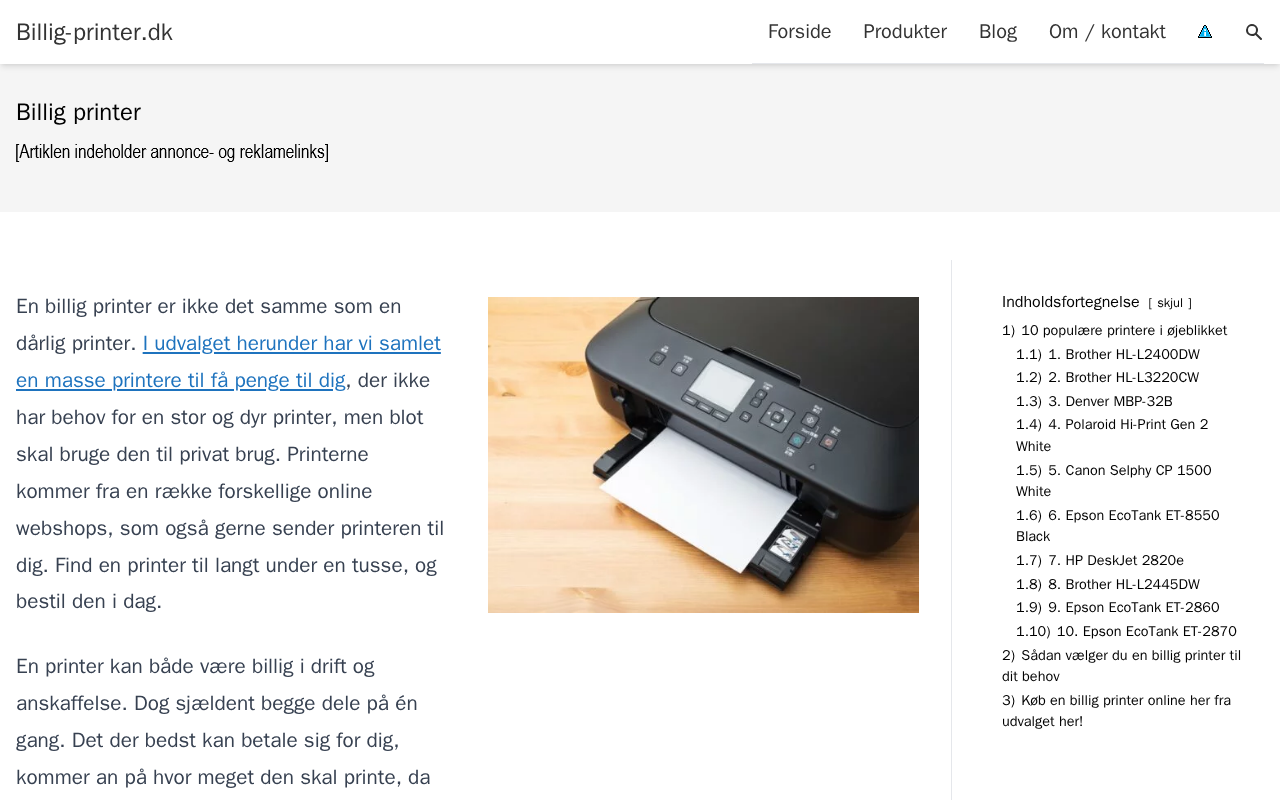Image resolution: width=1280 pixels, height=800 pixels.
Task: Jump to Denver MBP-32B section
Action: point(1094,402)
